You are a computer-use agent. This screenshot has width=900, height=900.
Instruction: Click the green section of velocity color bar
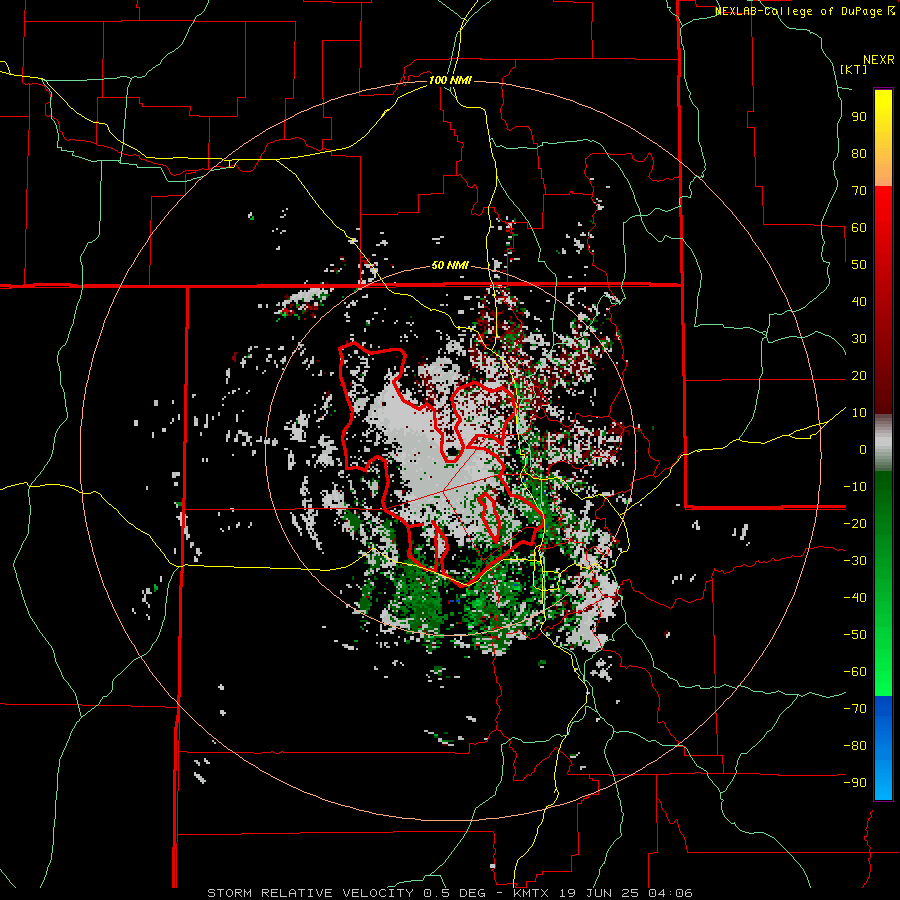[x=883, y=583]
